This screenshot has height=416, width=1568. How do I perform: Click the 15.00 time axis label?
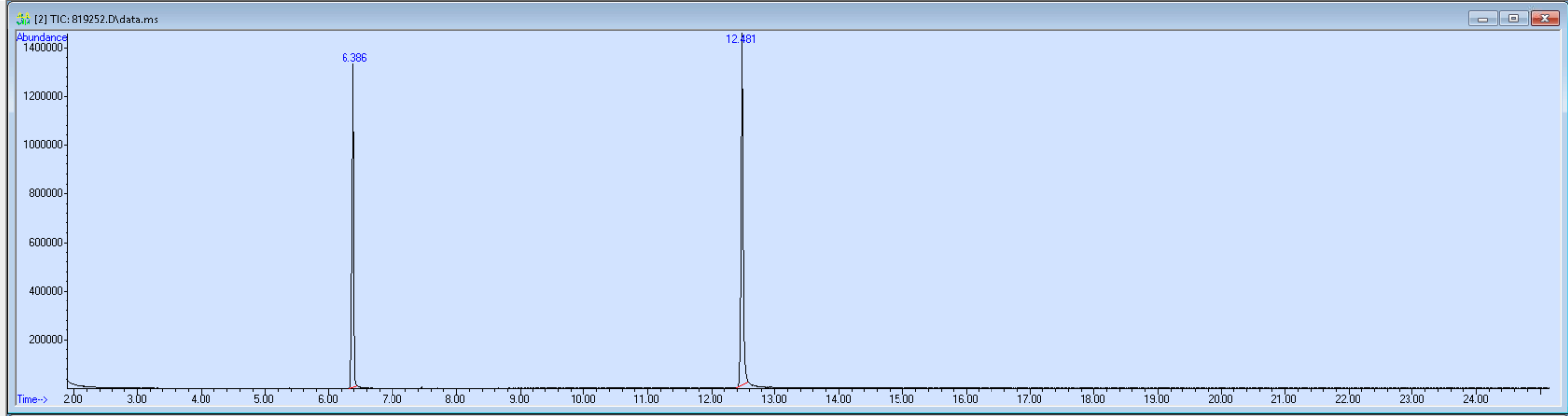(901, 399)
